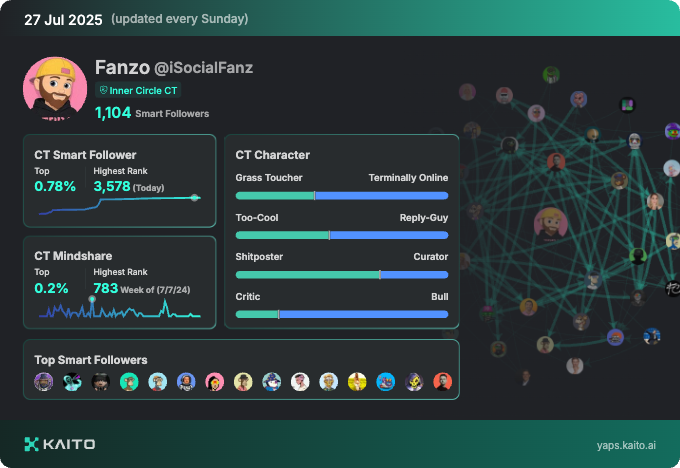Viewport: 680px width, 468px height.
Task: Open the bright yellow background follower avatar
Action: [357, 382]
